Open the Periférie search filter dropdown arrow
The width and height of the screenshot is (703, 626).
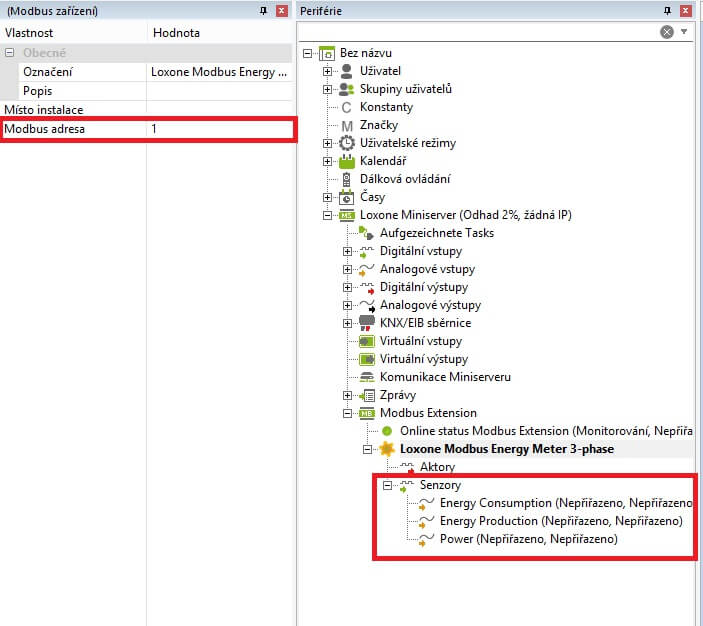[685, 32]
